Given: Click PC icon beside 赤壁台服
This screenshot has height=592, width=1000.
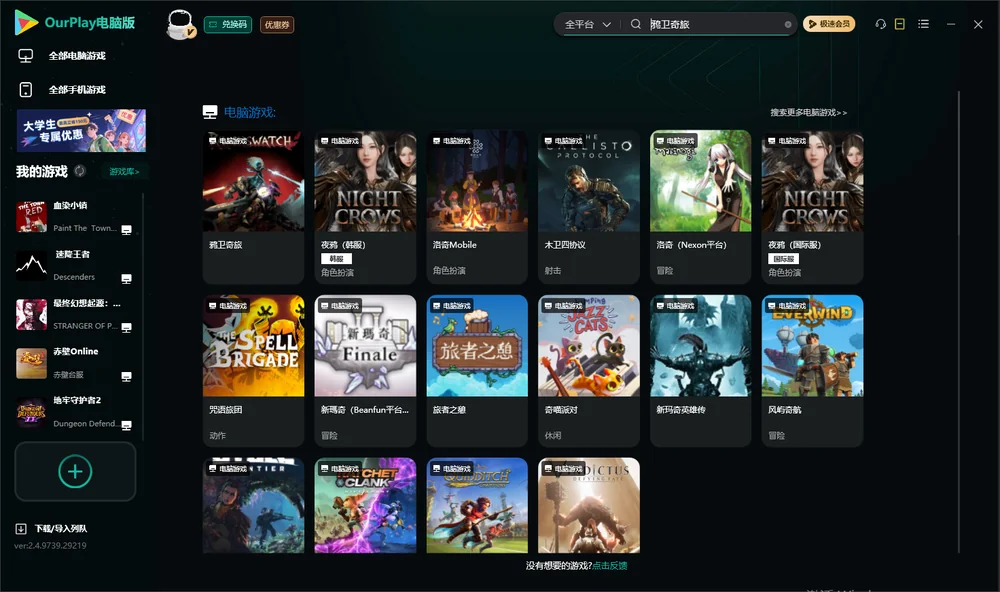Looking at the screenshot, I should [126, 376].
